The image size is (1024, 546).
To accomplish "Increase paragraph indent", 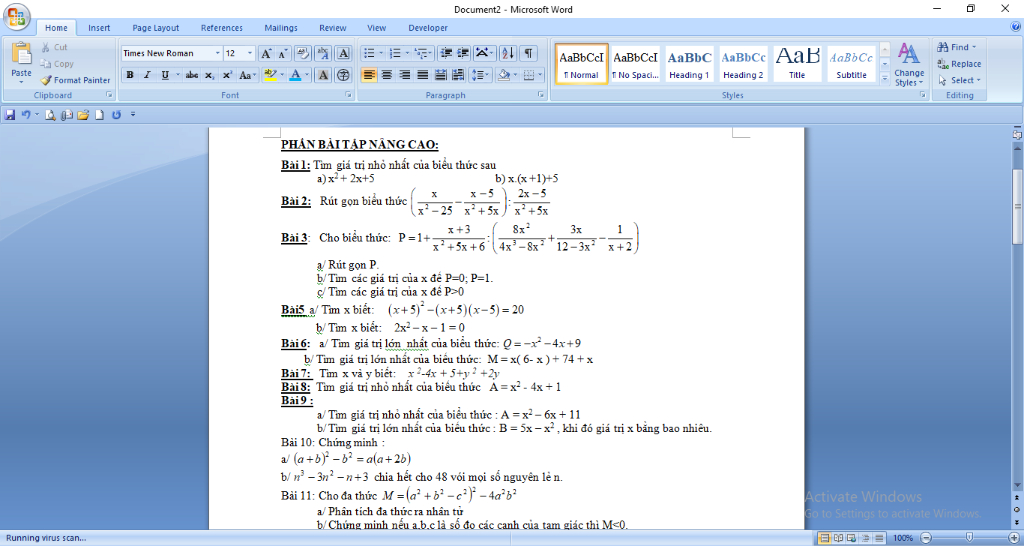I will click(463, 53).
